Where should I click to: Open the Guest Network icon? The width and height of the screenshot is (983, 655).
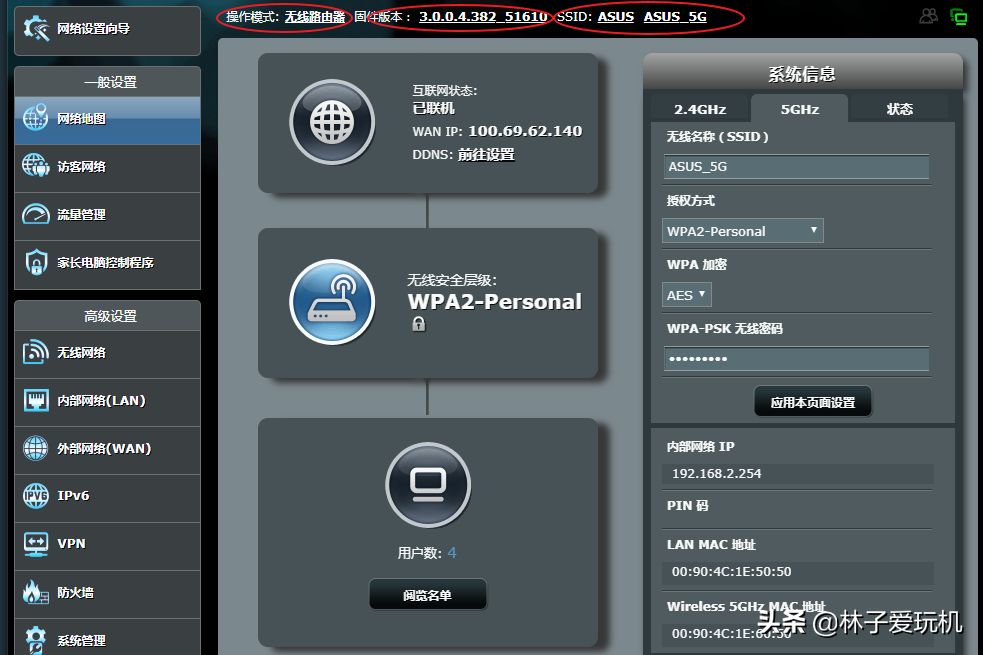(35, 166)
